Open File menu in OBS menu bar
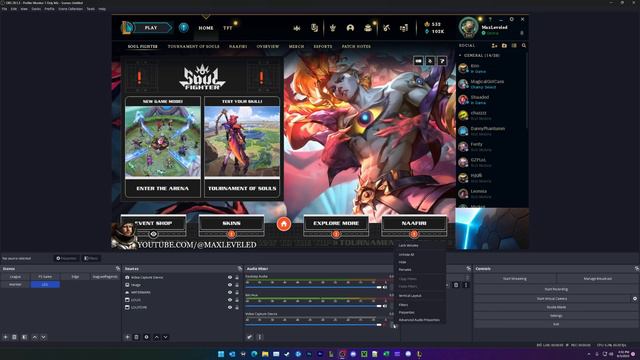The height and width of the screenshot is (360, 640). coord(4,9)
